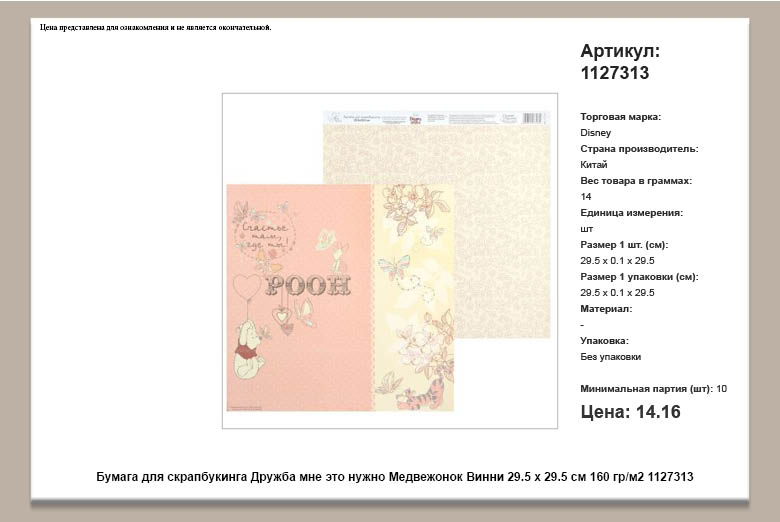
Task: Click the price 'Цена: 14.16'
Action: click(630, 412)
